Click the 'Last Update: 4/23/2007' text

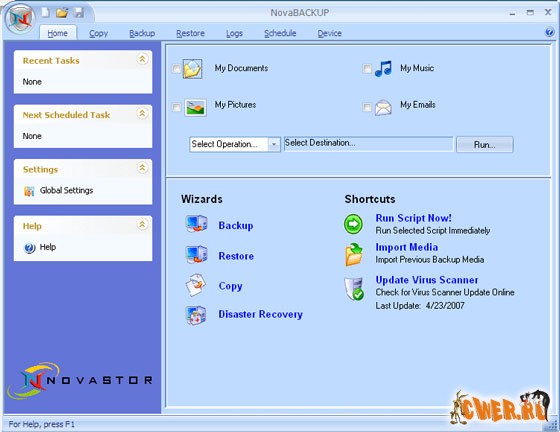coord(420,306)
